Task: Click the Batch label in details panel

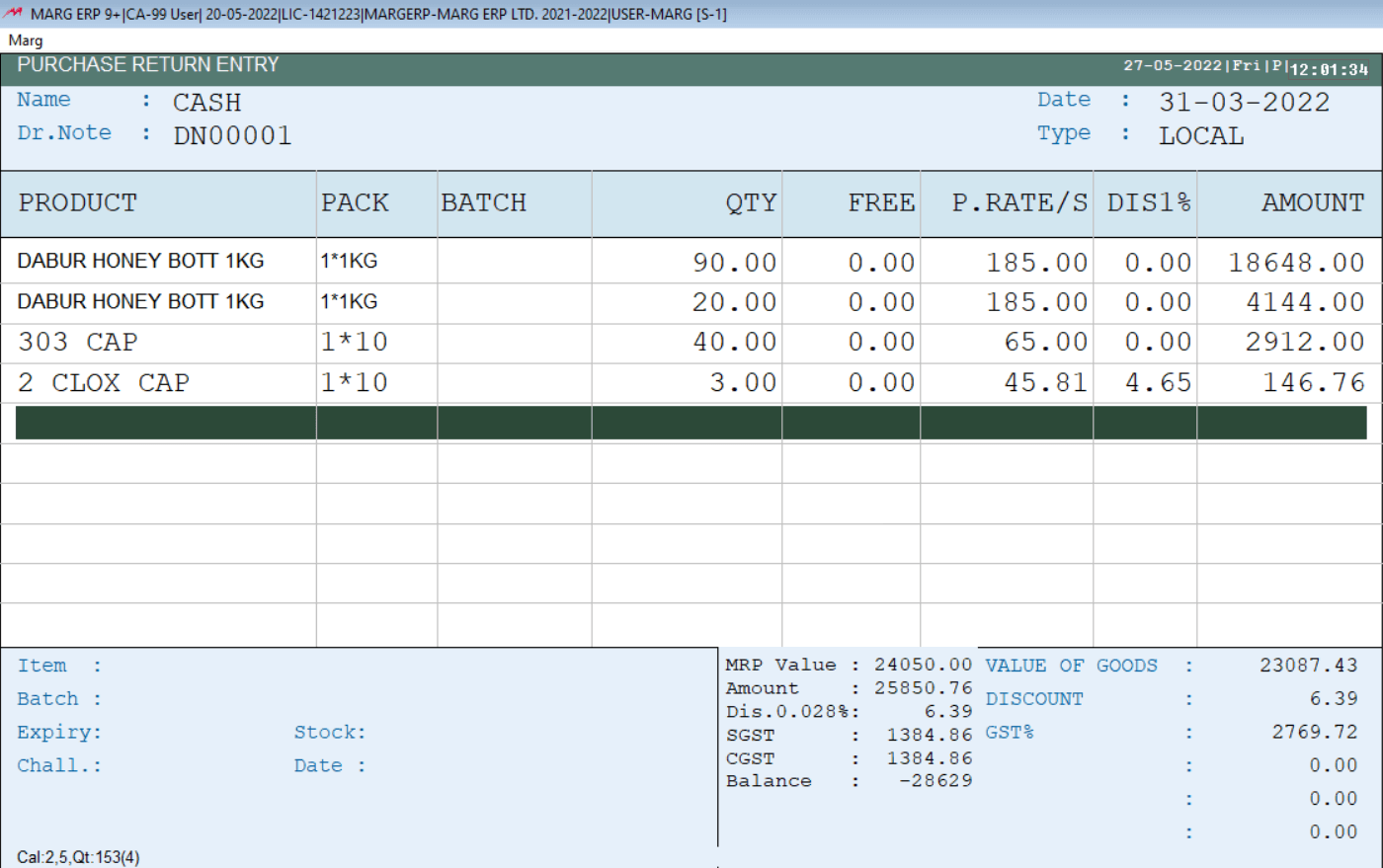Action: coord(47,699)
